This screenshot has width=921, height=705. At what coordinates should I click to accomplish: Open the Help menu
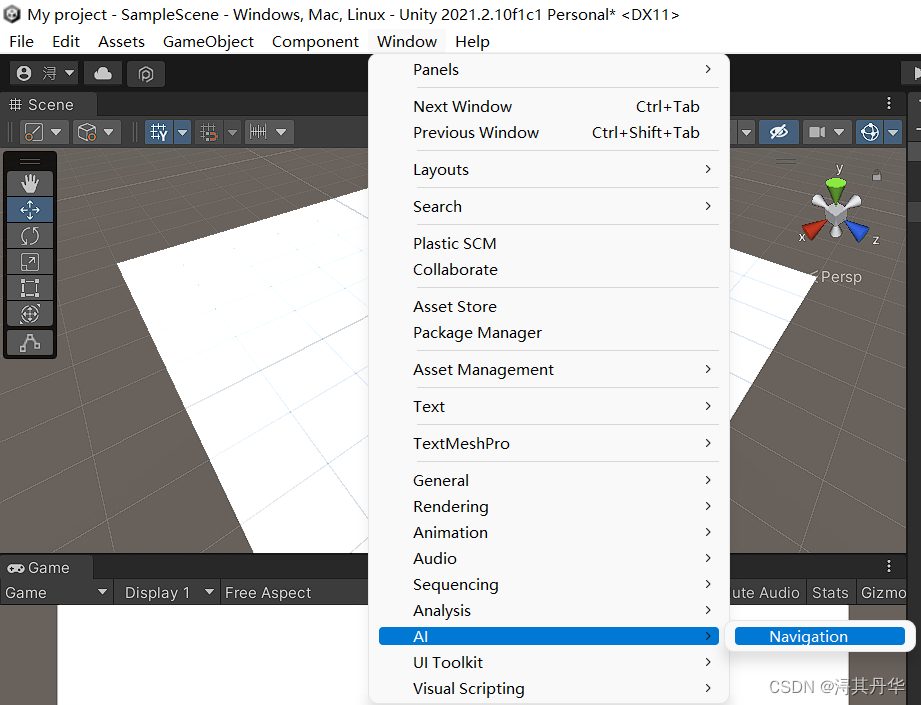[472, 42]
